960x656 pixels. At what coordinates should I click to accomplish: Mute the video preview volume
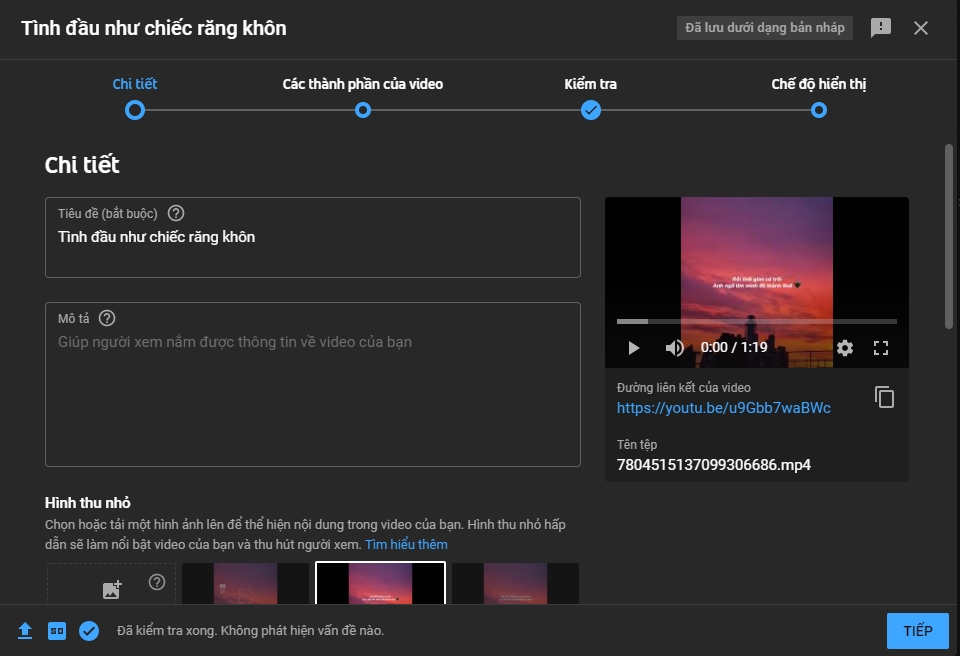point(675,347)
